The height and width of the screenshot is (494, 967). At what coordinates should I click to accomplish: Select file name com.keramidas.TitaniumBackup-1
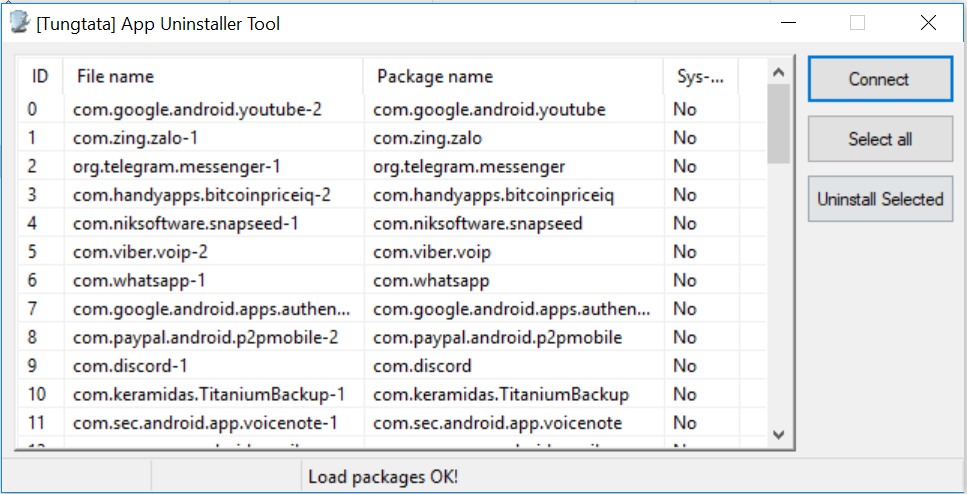click(209, 394)
